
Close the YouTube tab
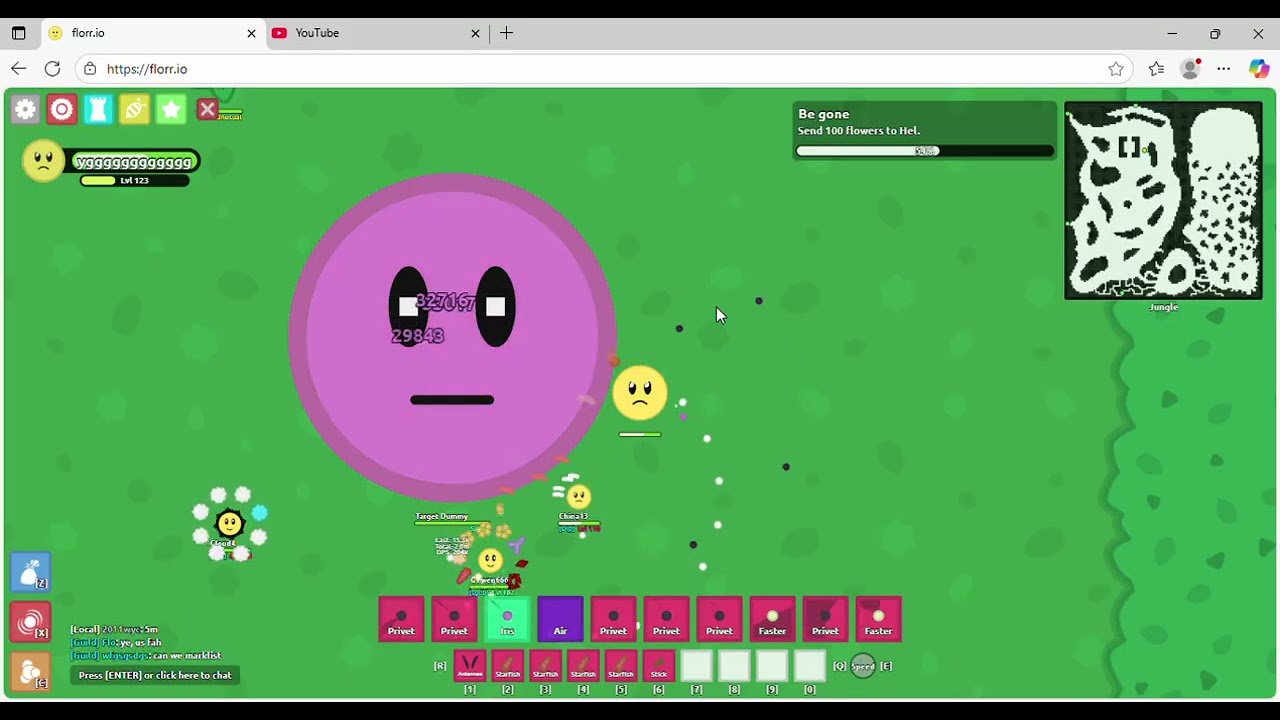click(x=476, y=33)
